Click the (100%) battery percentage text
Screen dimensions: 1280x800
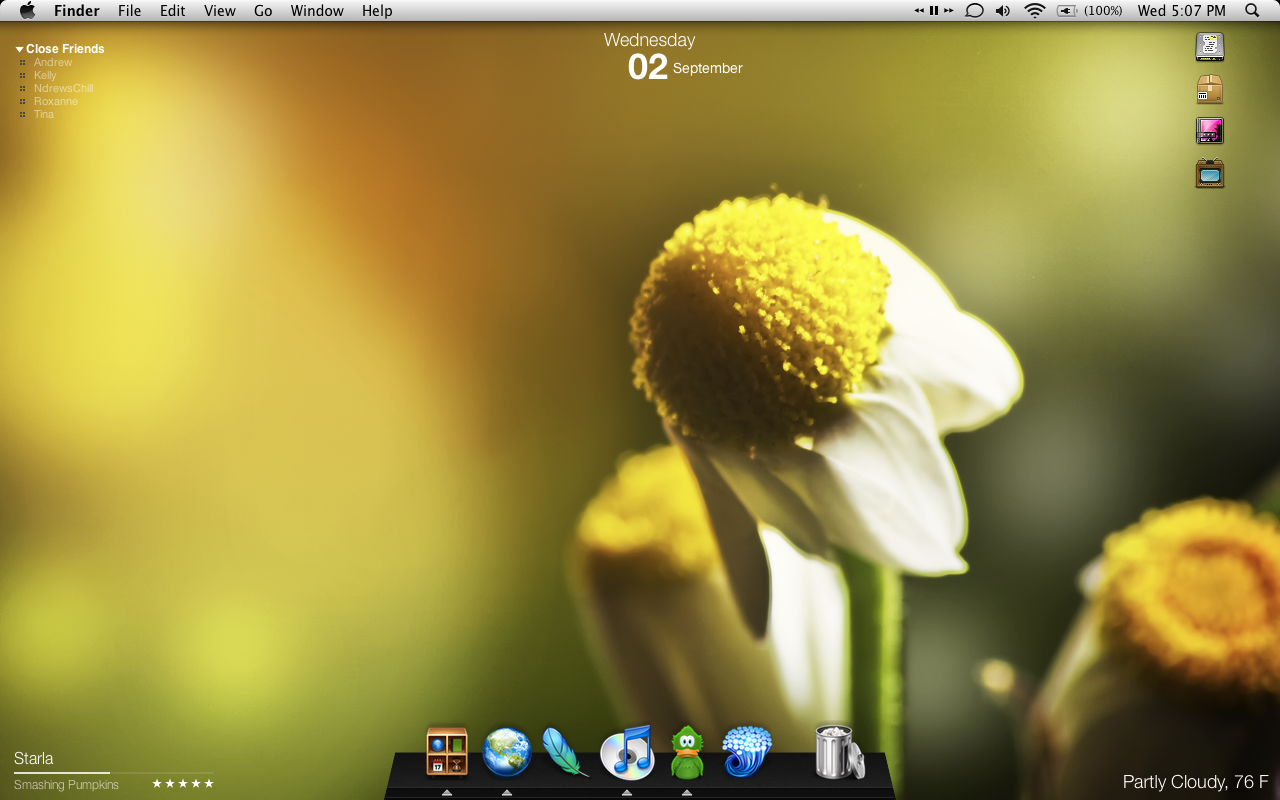pyautogui.click(x=1103, y=11)
